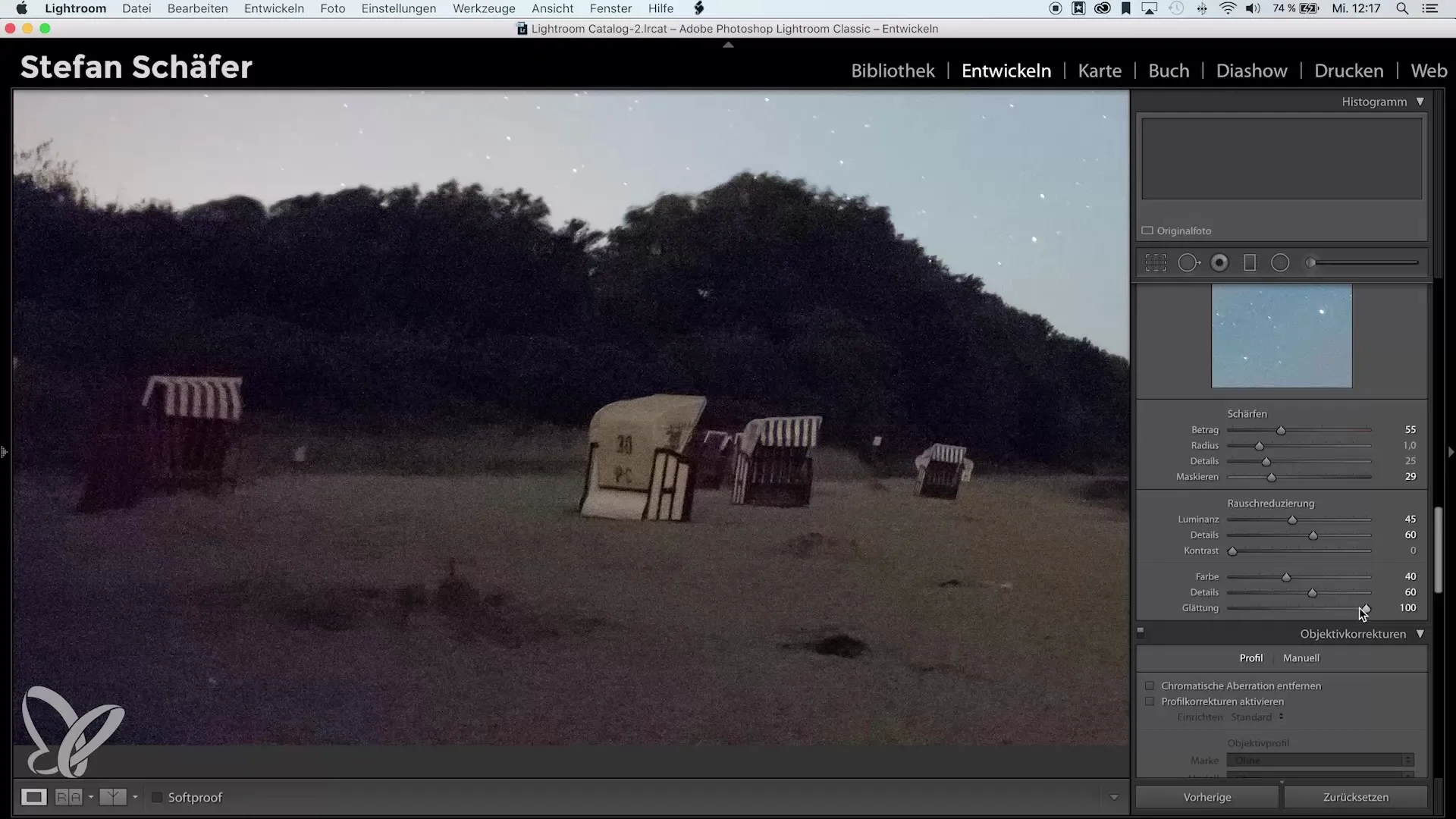The image size is (1456, 819).
Task: Check Chromatische Aberration entfernen
Action: 1150,686
